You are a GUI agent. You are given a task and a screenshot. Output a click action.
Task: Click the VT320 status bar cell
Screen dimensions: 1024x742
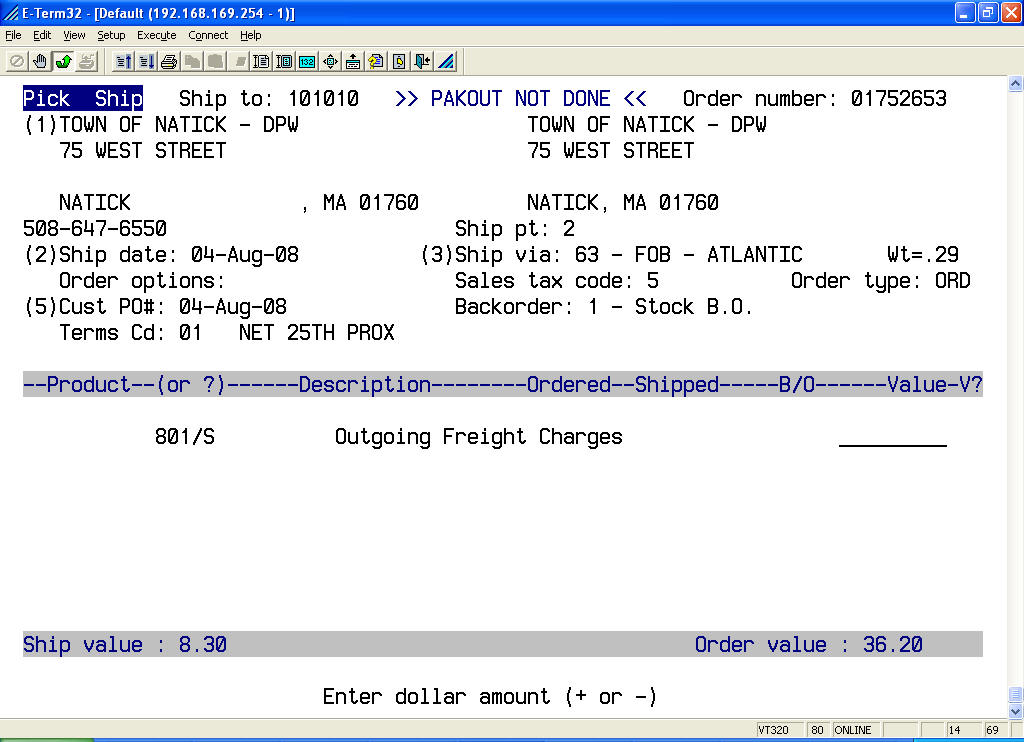tap(780, 730)
